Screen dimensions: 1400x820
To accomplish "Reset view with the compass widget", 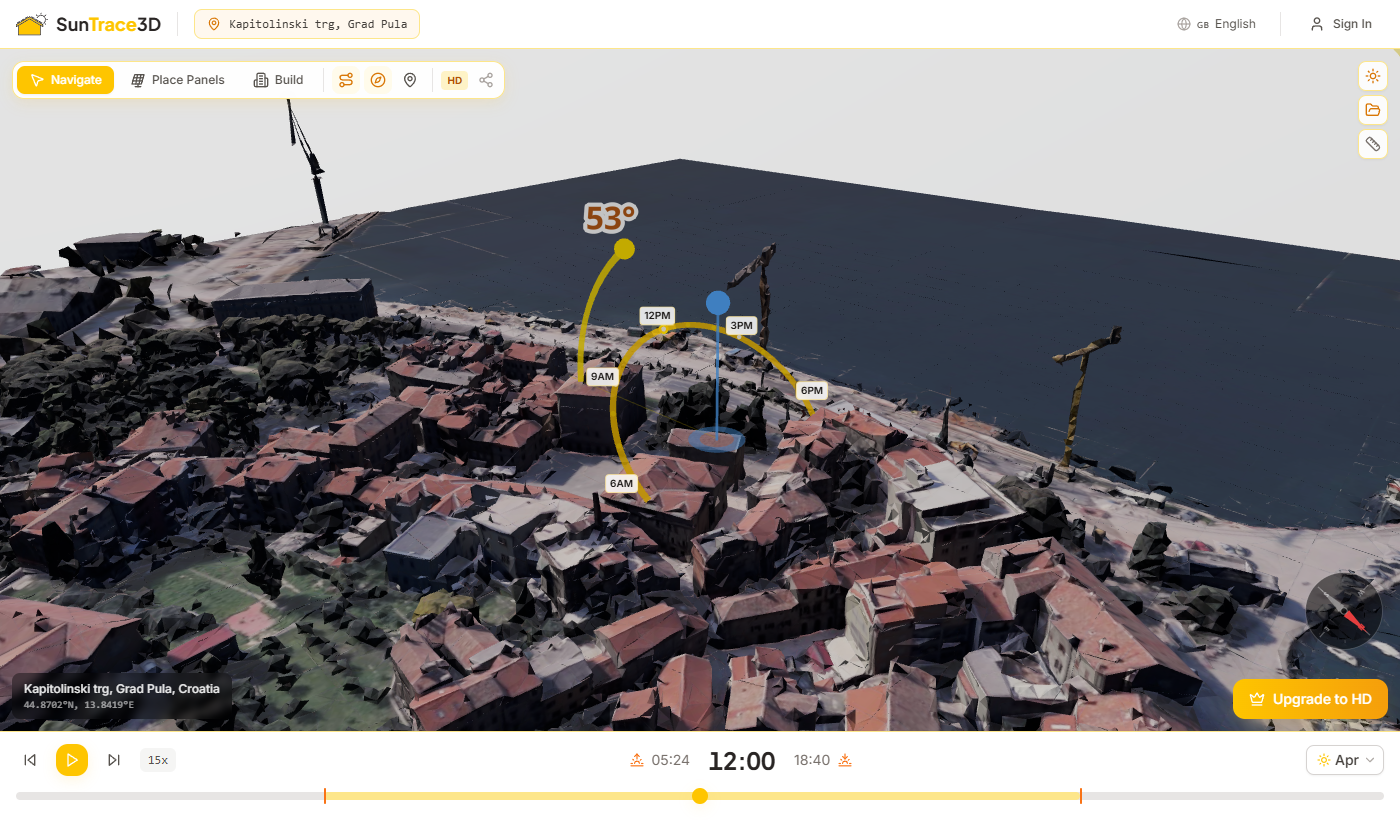I will pos(1343,610).
